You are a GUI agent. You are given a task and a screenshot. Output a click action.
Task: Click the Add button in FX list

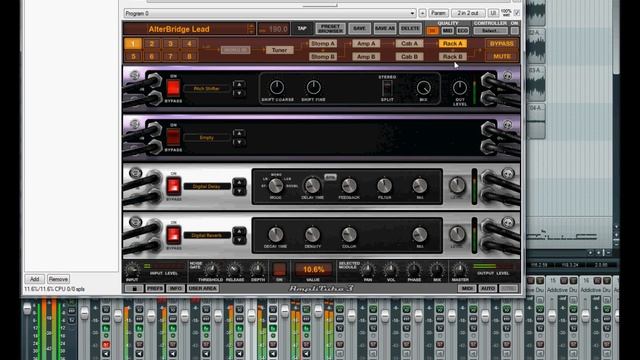pos(34,279)
